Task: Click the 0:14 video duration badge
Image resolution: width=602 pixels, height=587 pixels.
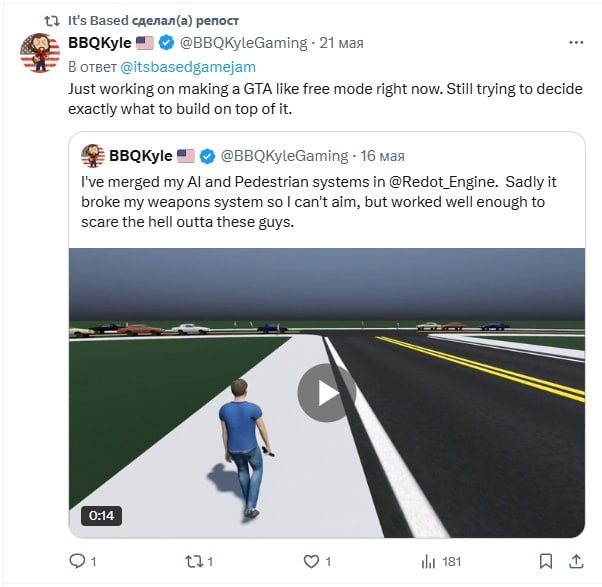Action: tap(101, 516)
